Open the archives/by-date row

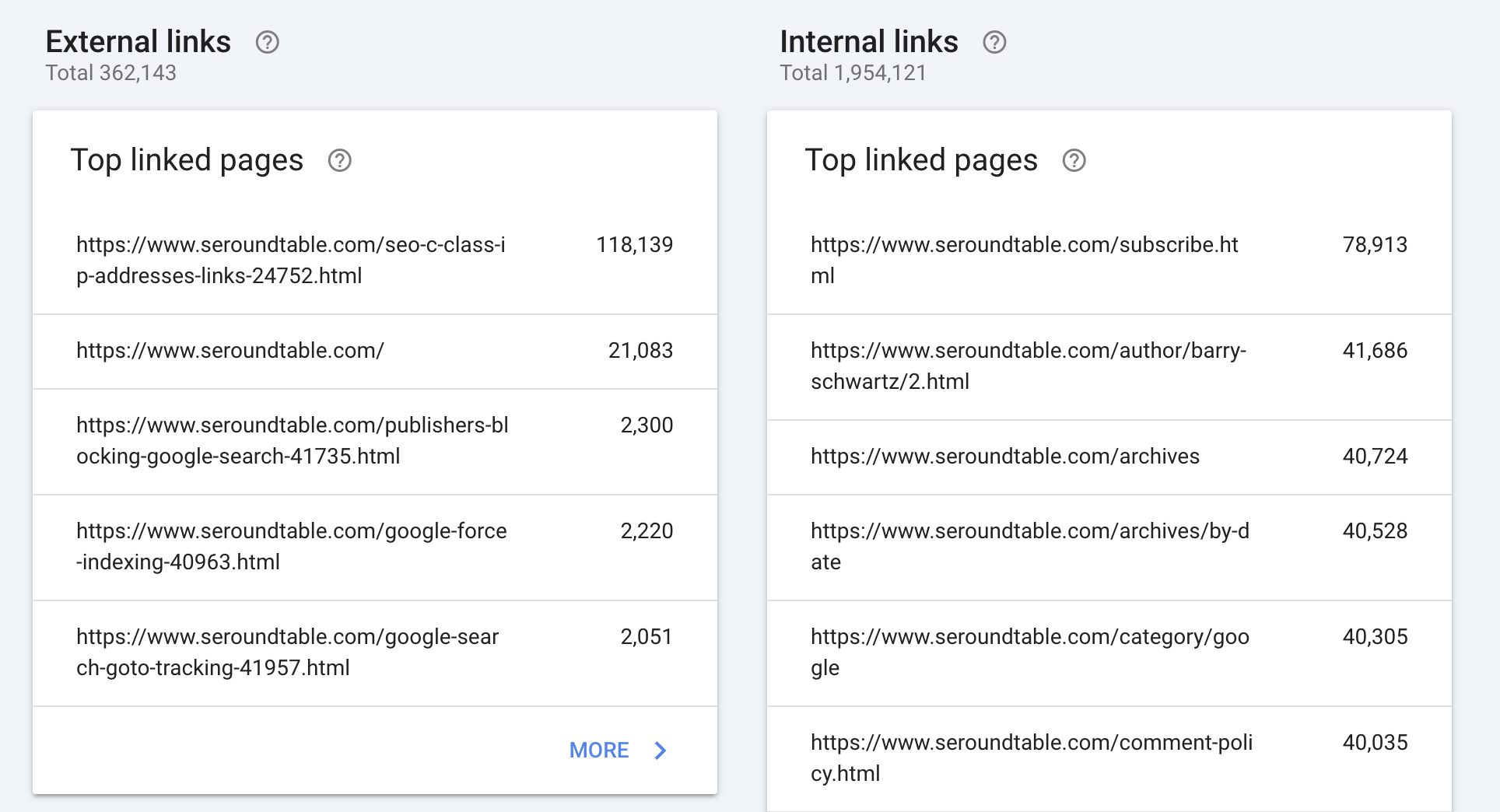[x=1109, y=548]
